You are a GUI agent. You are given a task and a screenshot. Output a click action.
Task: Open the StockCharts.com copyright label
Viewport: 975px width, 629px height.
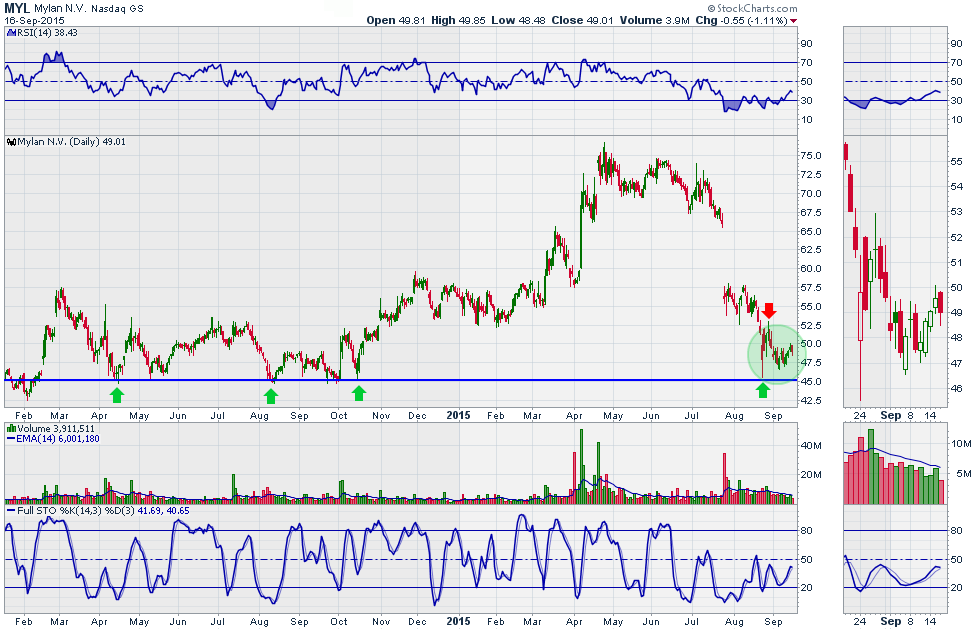pos(752,8)
